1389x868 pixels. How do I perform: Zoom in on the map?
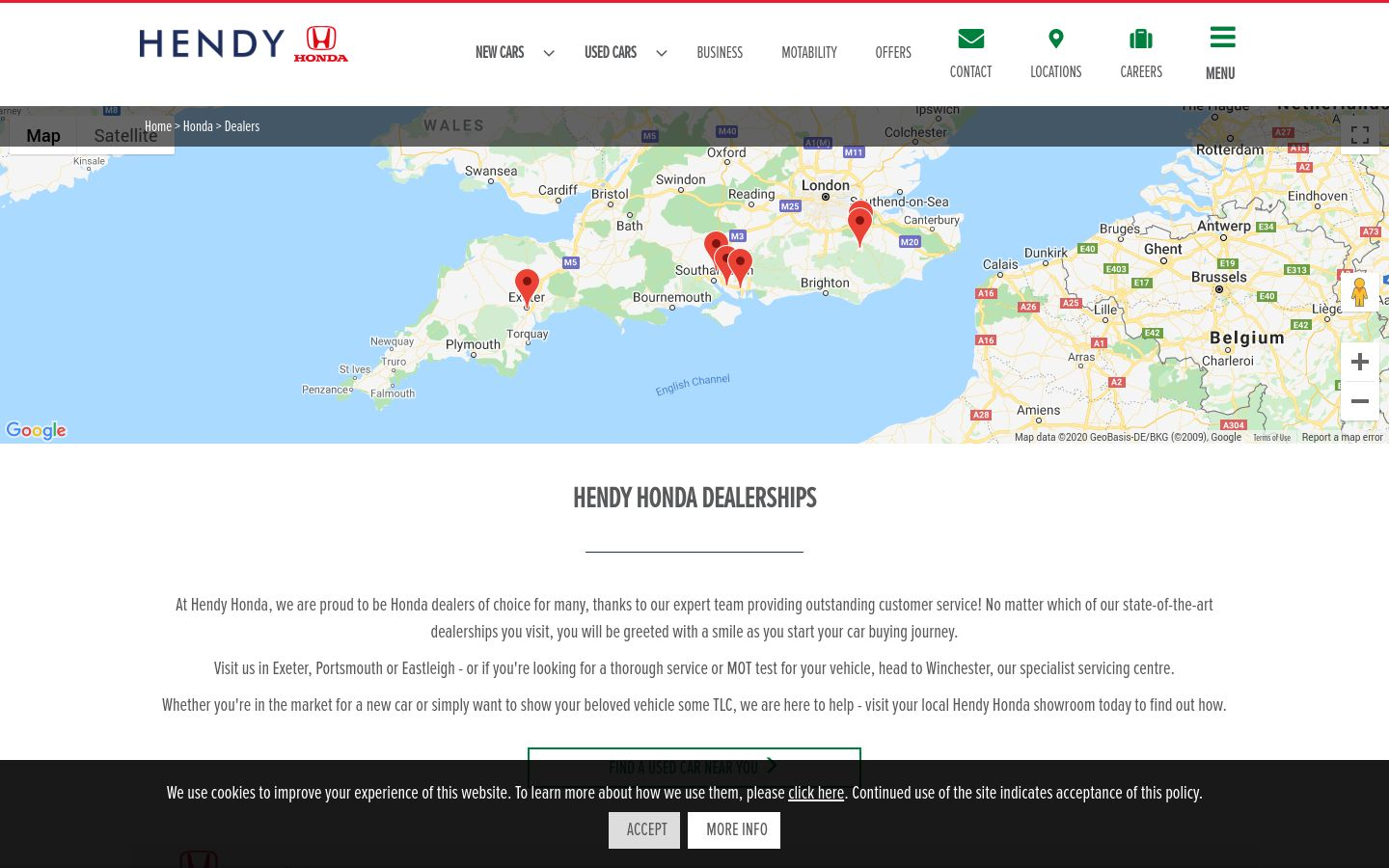1360,362
